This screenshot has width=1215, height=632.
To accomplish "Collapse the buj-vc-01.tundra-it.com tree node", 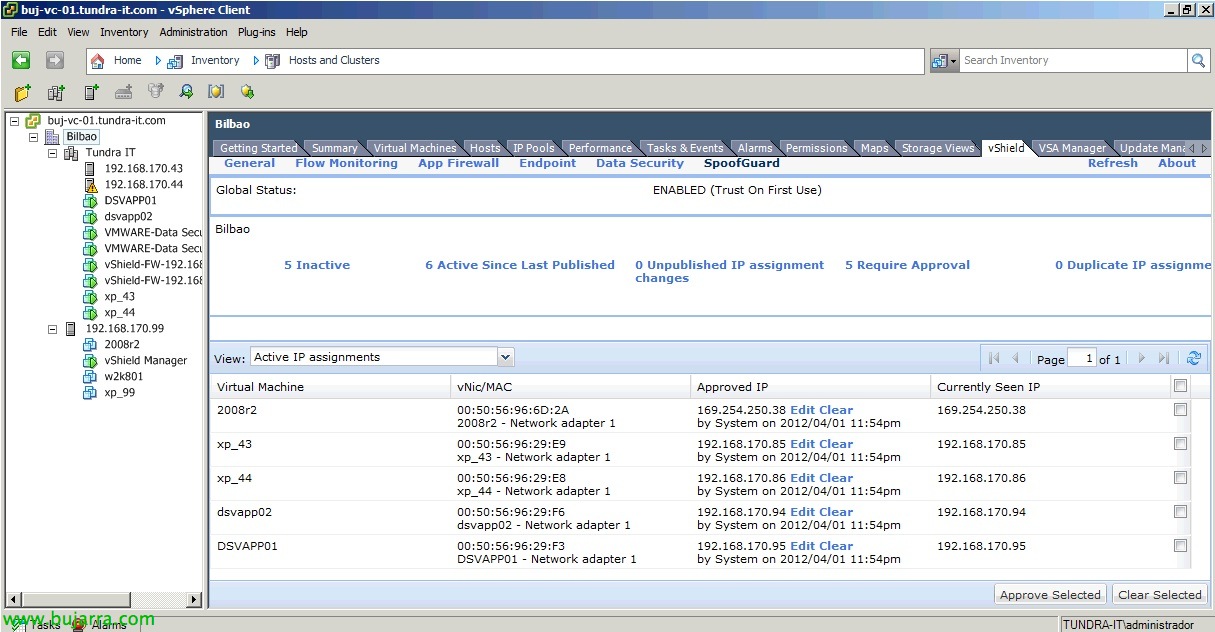I will pos(14,121).
